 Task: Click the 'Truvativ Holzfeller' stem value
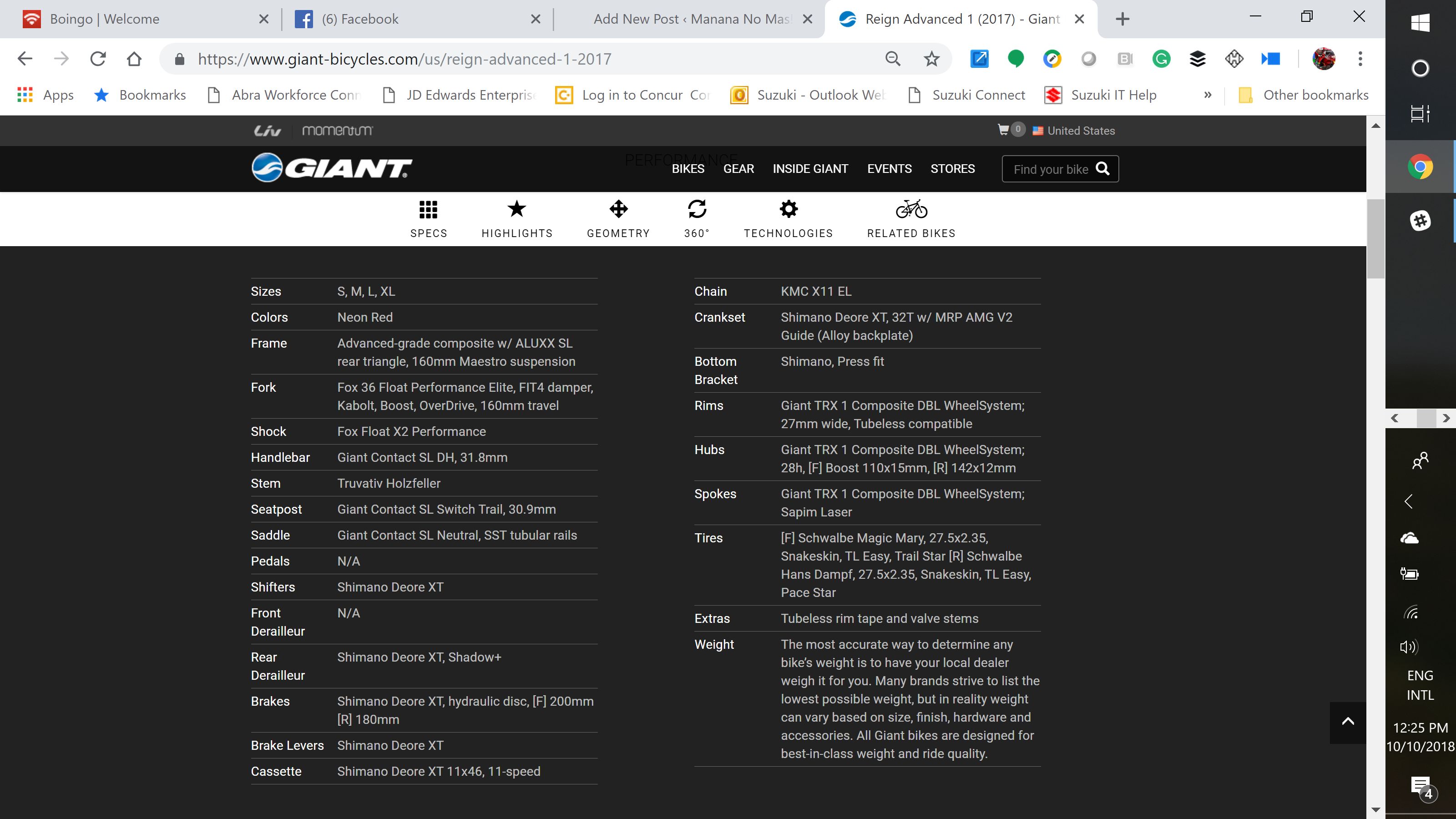388,483
